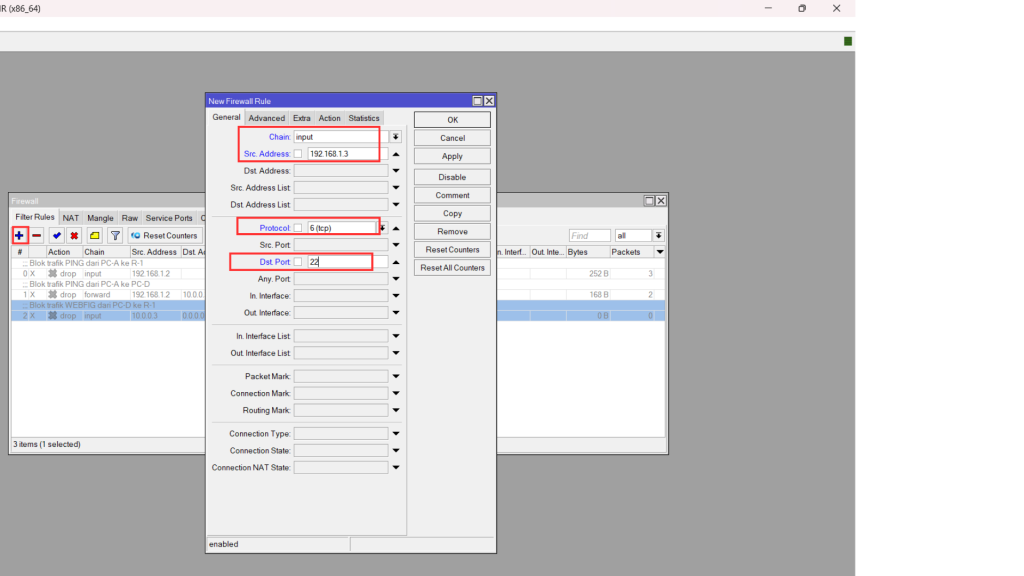
Task: Open the Chain dropdown list
Action: (x=395, y=137)
